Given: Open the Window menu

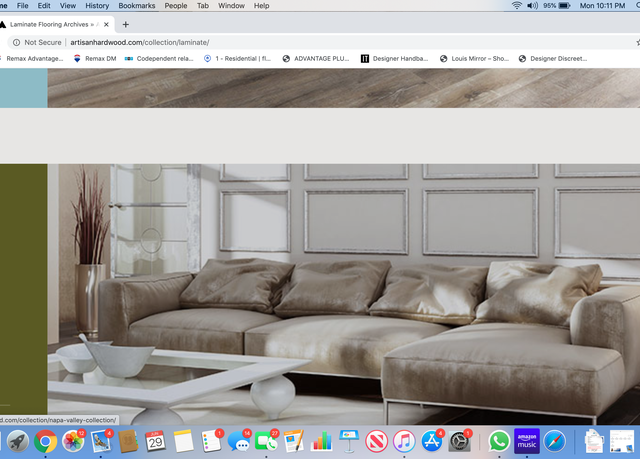Looking at the screenshot, I should (x=231, y=6).
